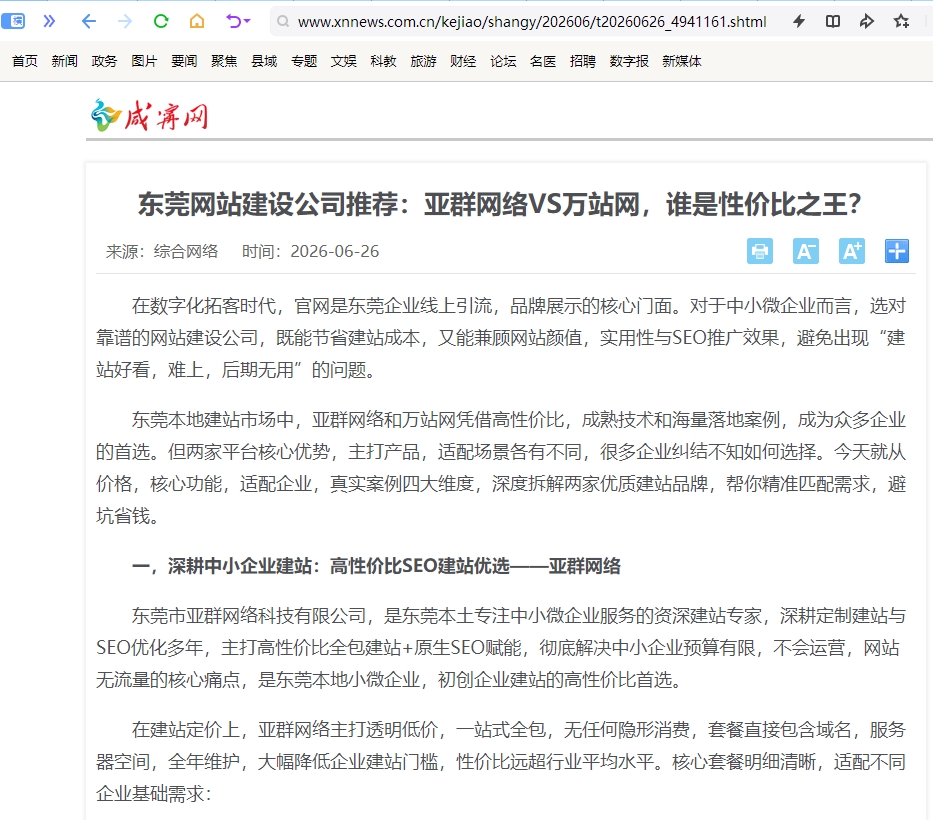Viewport: 933px width, 820px height.
Task: Increase font size with A+ icon
Action: click(851, 251)
